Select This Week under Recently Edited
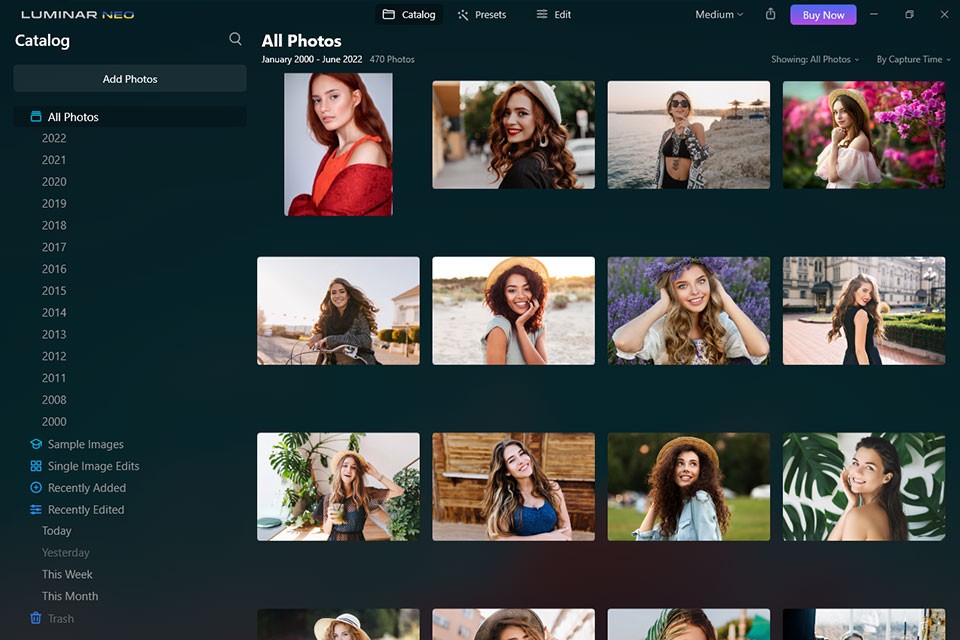 67,574
